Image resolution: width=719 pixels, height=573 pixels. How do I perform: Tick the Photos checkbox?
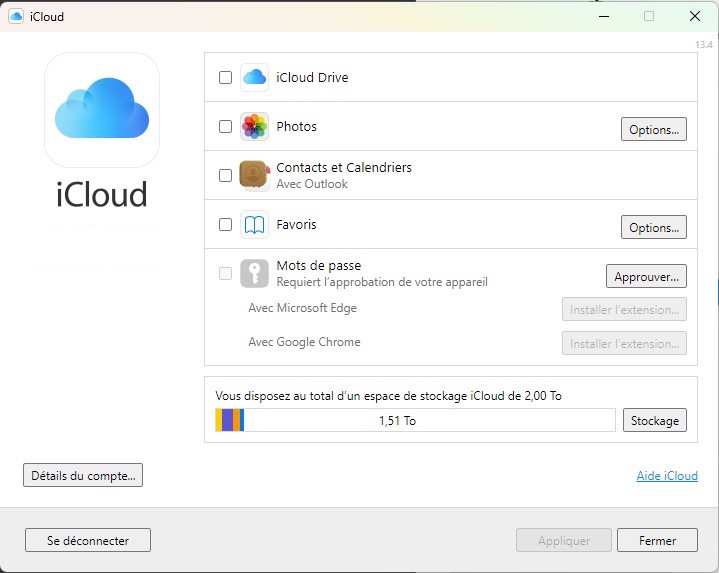[x=225, y=127]
